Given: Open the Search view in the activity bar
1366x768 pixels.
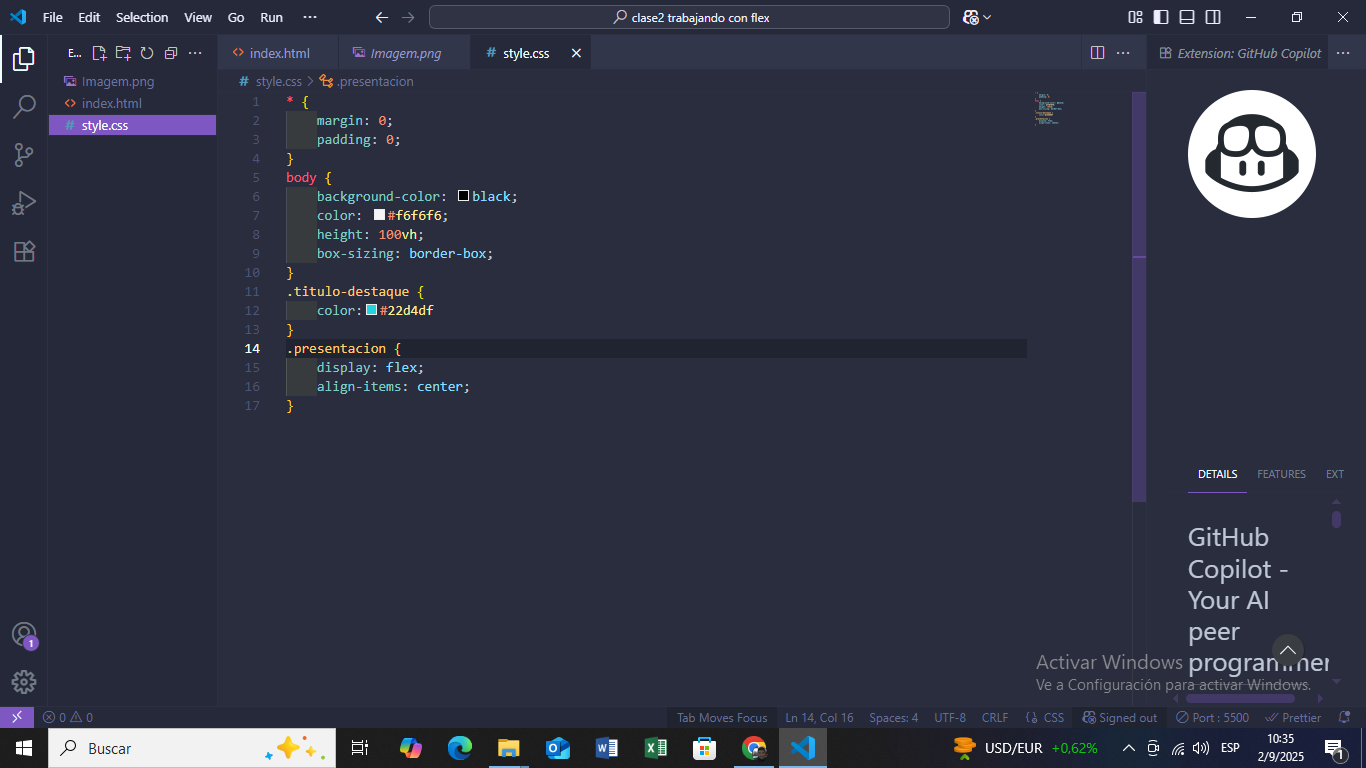Looking at the screenshot, I should click(x=24, y=107).
